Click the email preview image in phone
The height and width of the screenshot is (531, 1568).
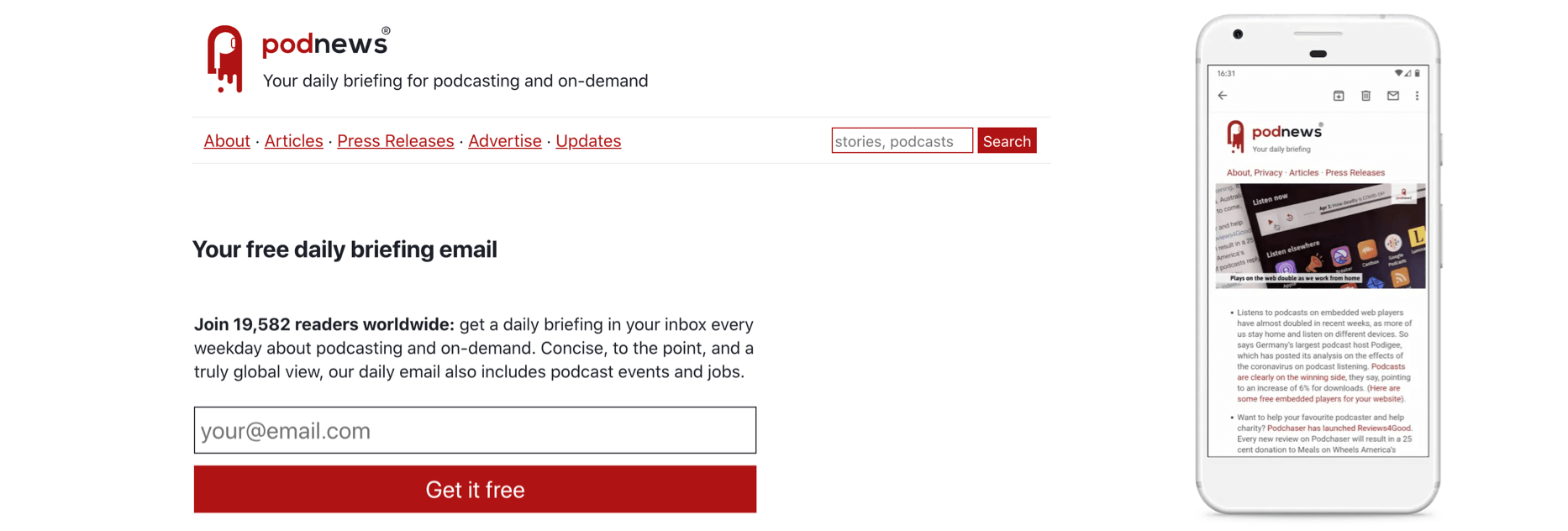click(1320, 236)
